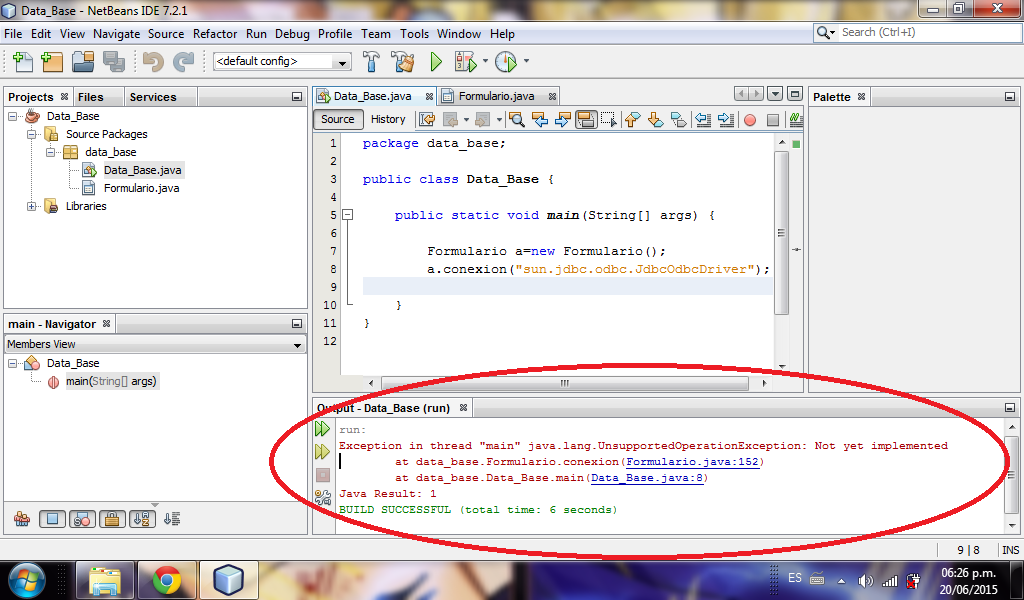Open the Profile Project dropdown arrow
Screen dimensions: 1024x600
click(x=526, y=61)
